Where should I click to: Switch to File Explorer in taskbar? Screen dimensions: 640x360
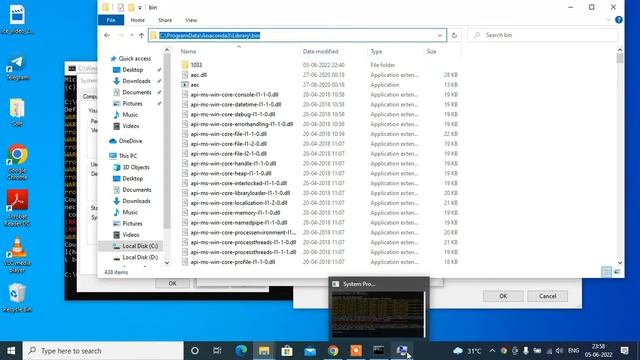pos(264,351)
